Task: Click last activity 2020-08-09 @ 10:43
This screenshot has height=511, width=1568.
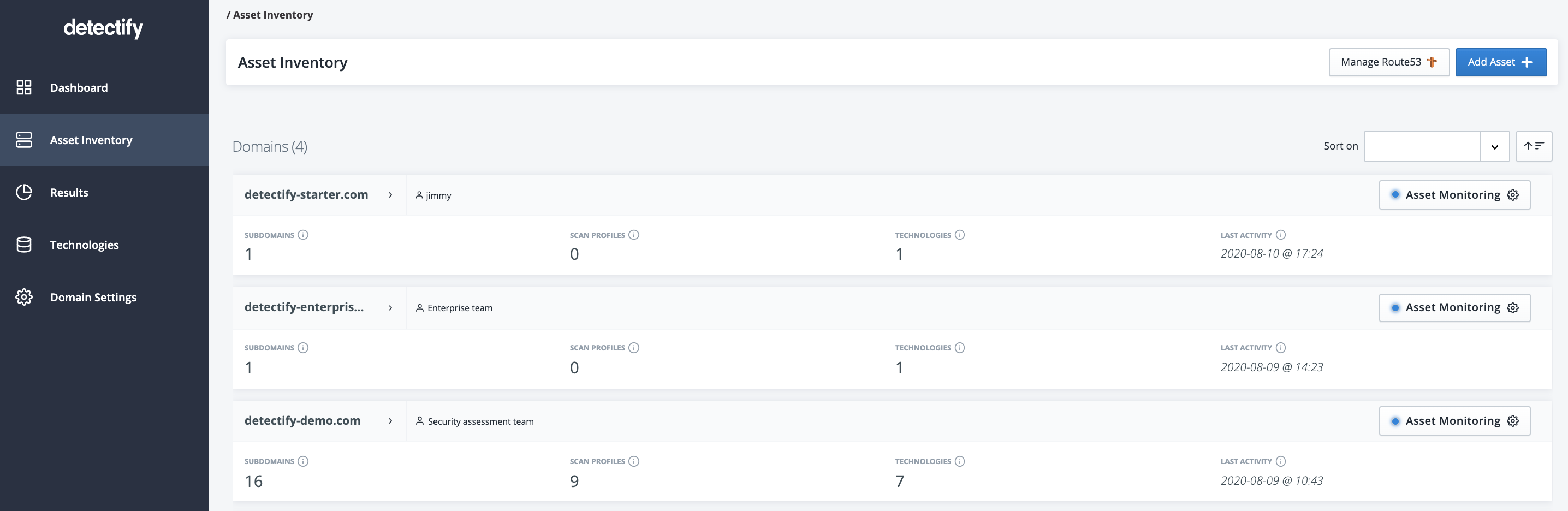Action: coord(1272,480)
